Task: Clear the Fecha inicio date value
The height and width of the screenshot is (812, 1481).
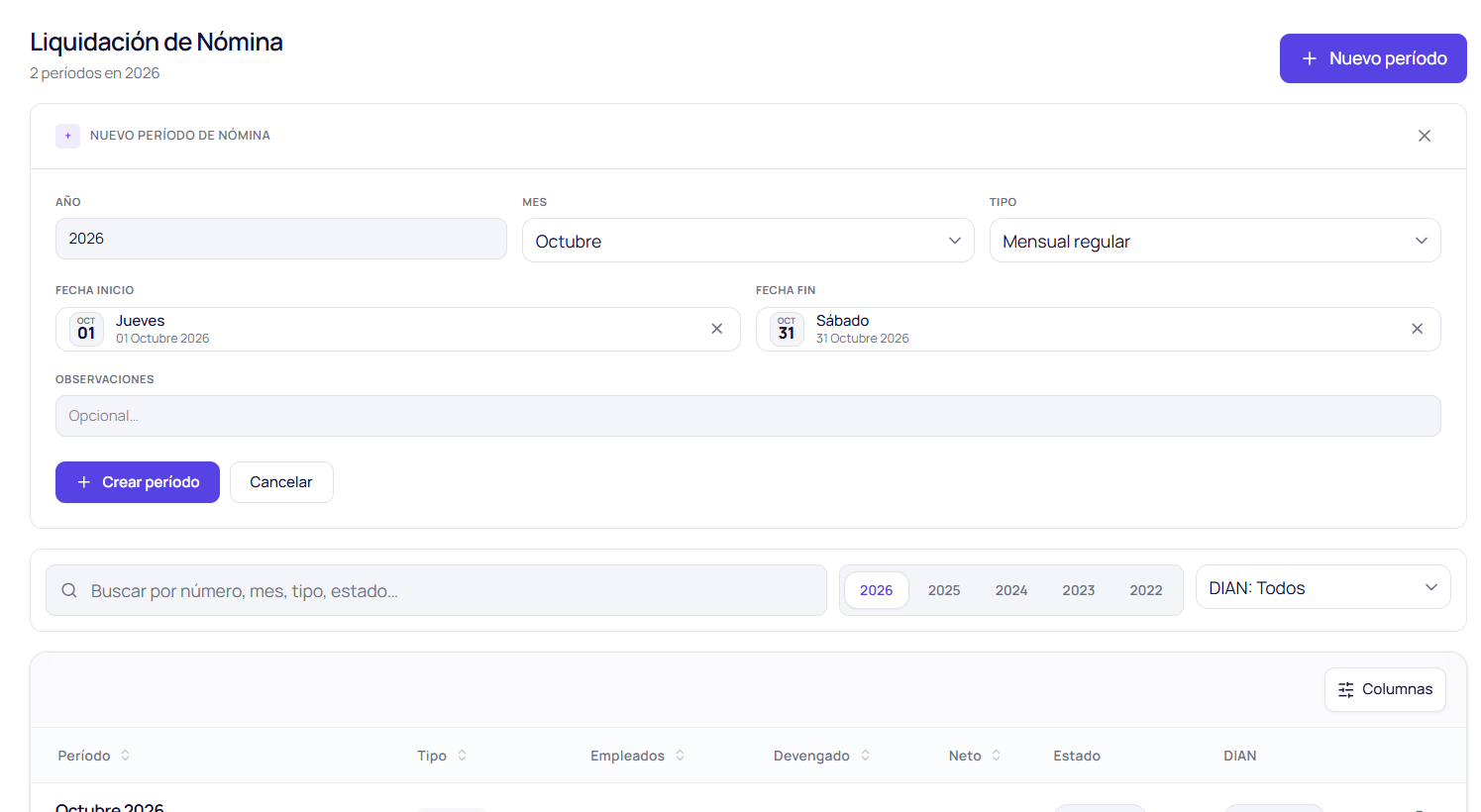Action: [x=717, y=329]
